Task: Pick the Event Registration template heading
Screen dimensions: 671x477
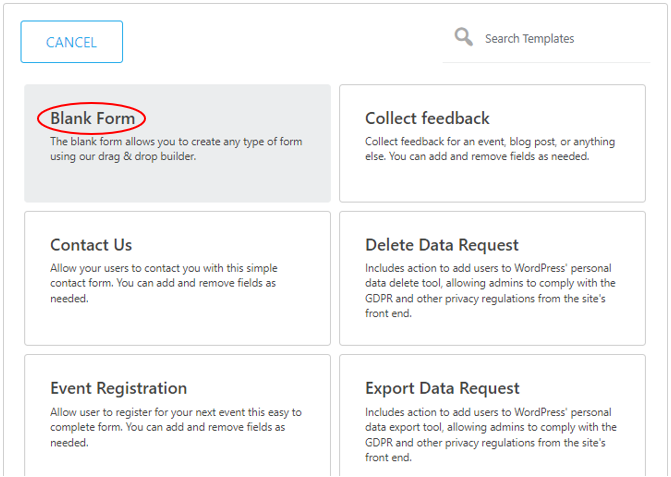Action: 119,388
